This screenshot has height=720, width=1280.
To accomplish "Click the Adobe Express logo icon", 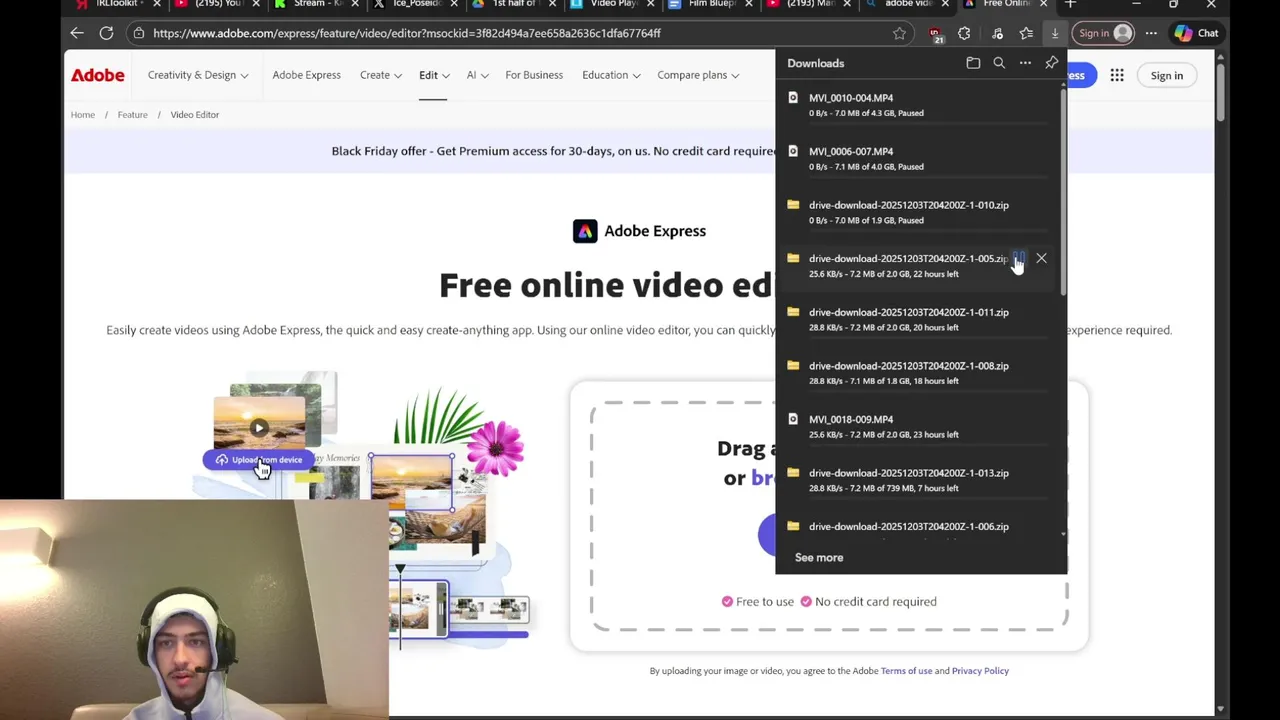I will coord(585,231).
